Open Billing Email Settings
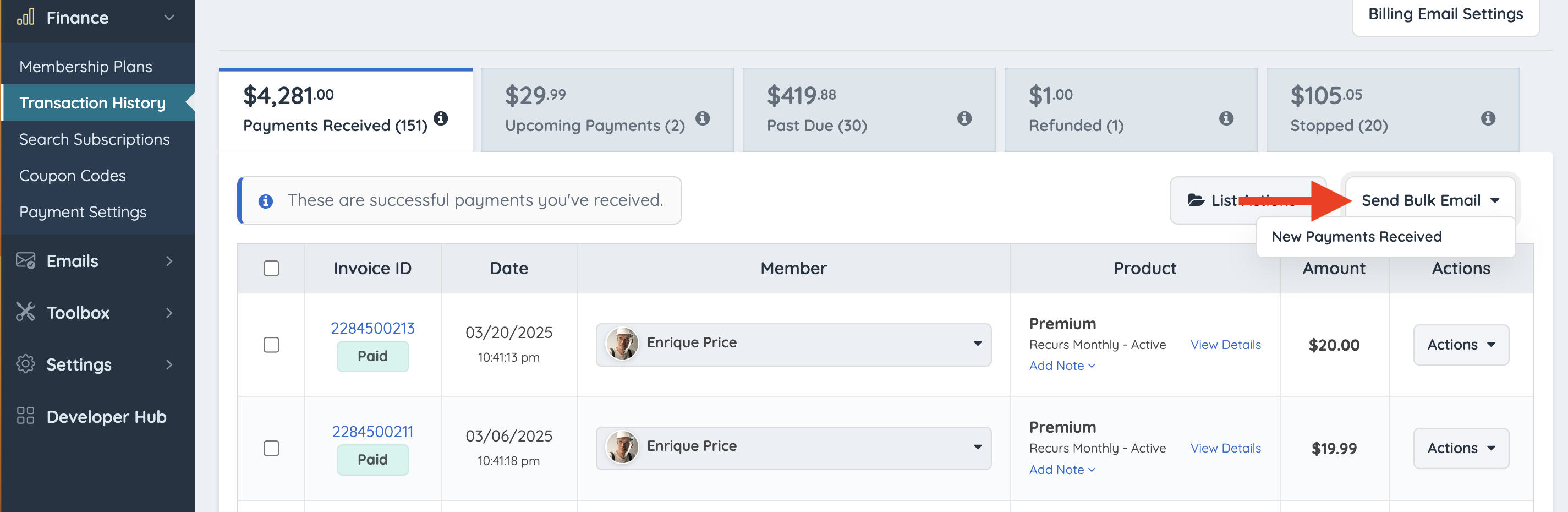1568x512 pixels. pos(1445,15)
